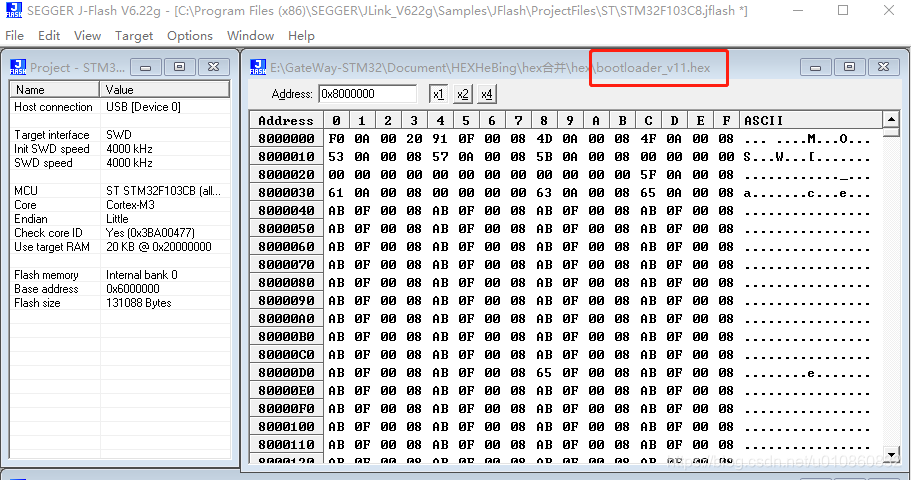Image resolution: width=911 pixels, height=480 pixels.
Task: Close the Project panel
Action: (x=213, y=67)
